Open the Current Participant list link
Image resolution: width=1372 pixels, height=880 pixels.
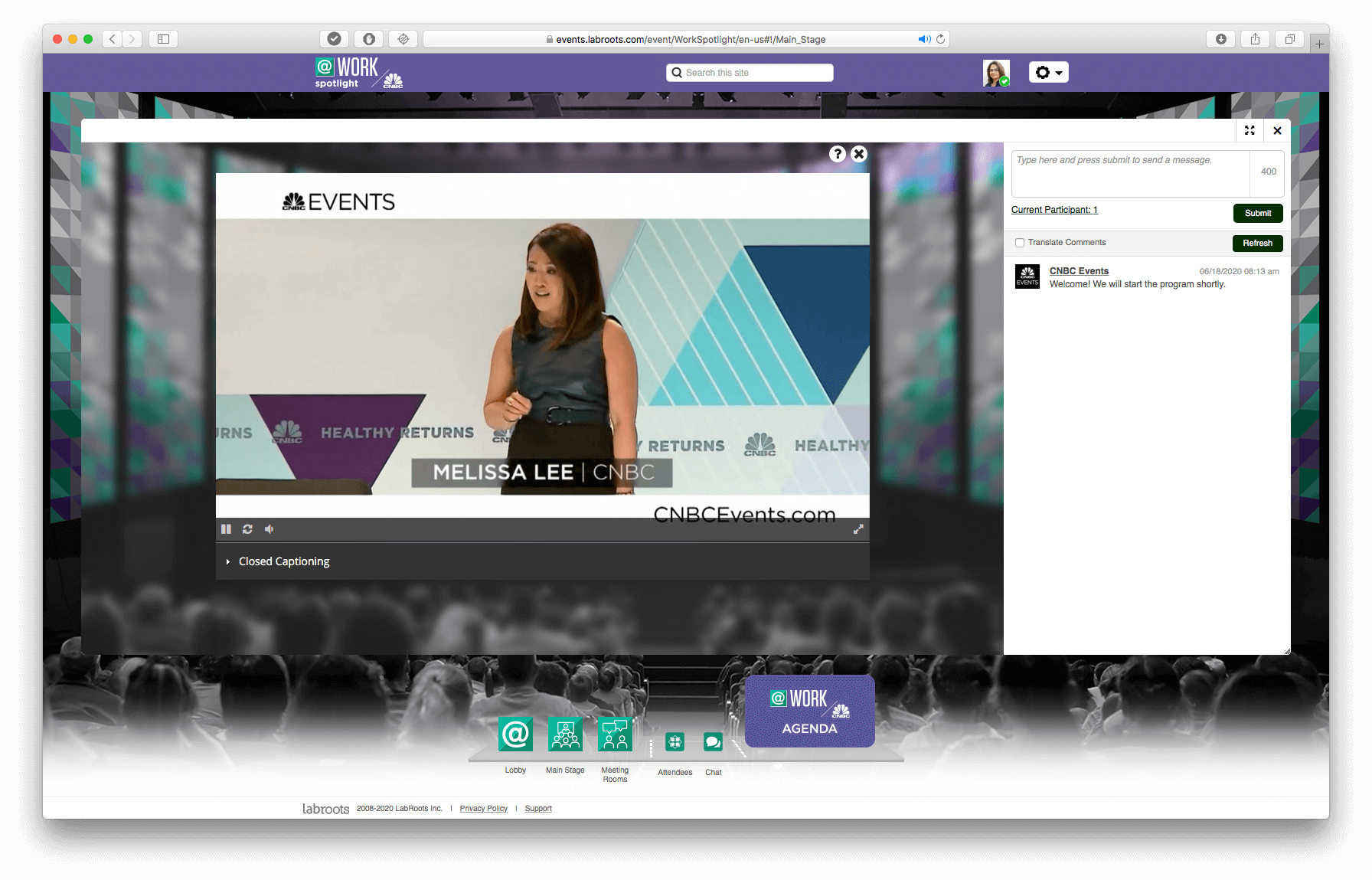(1054, 210)
